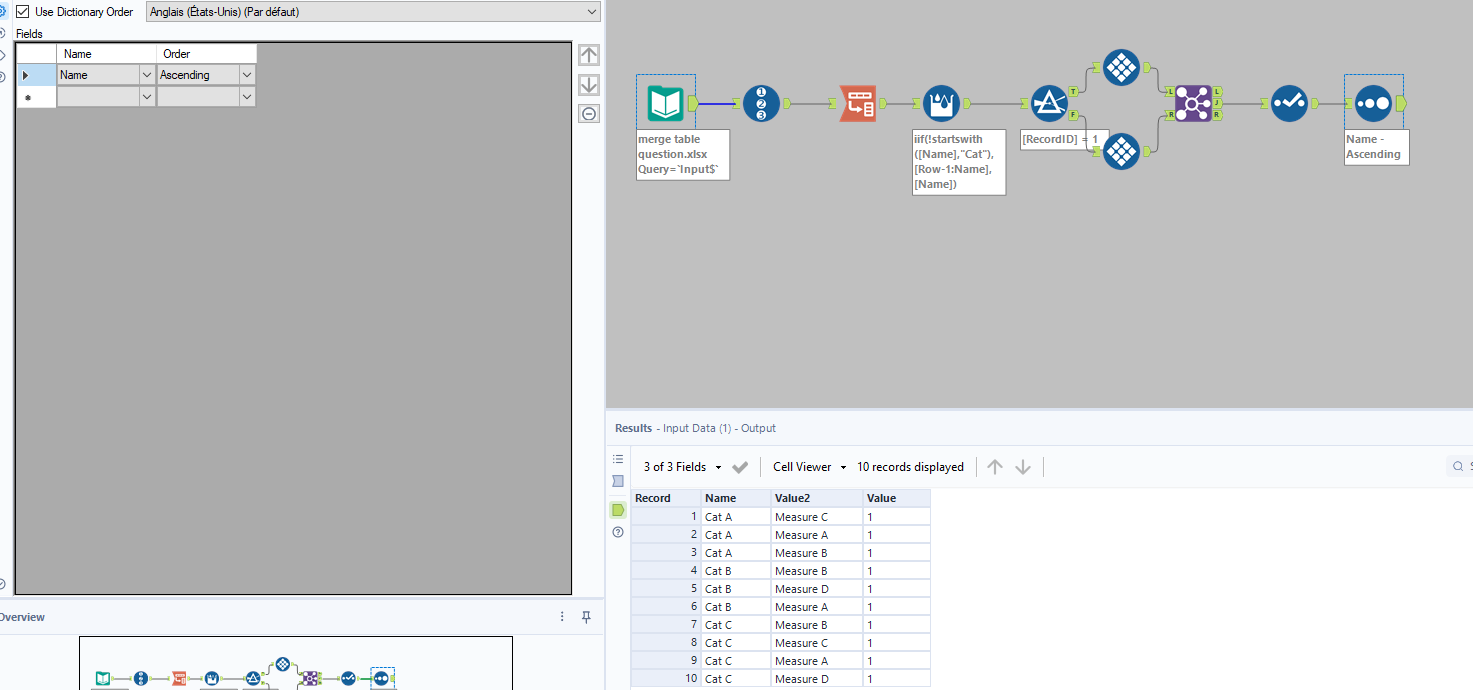This screenshot has width=1473, height=690.
Task: Select the Multi-Row Formula tool with crown icon
Action: click(941, 102)
